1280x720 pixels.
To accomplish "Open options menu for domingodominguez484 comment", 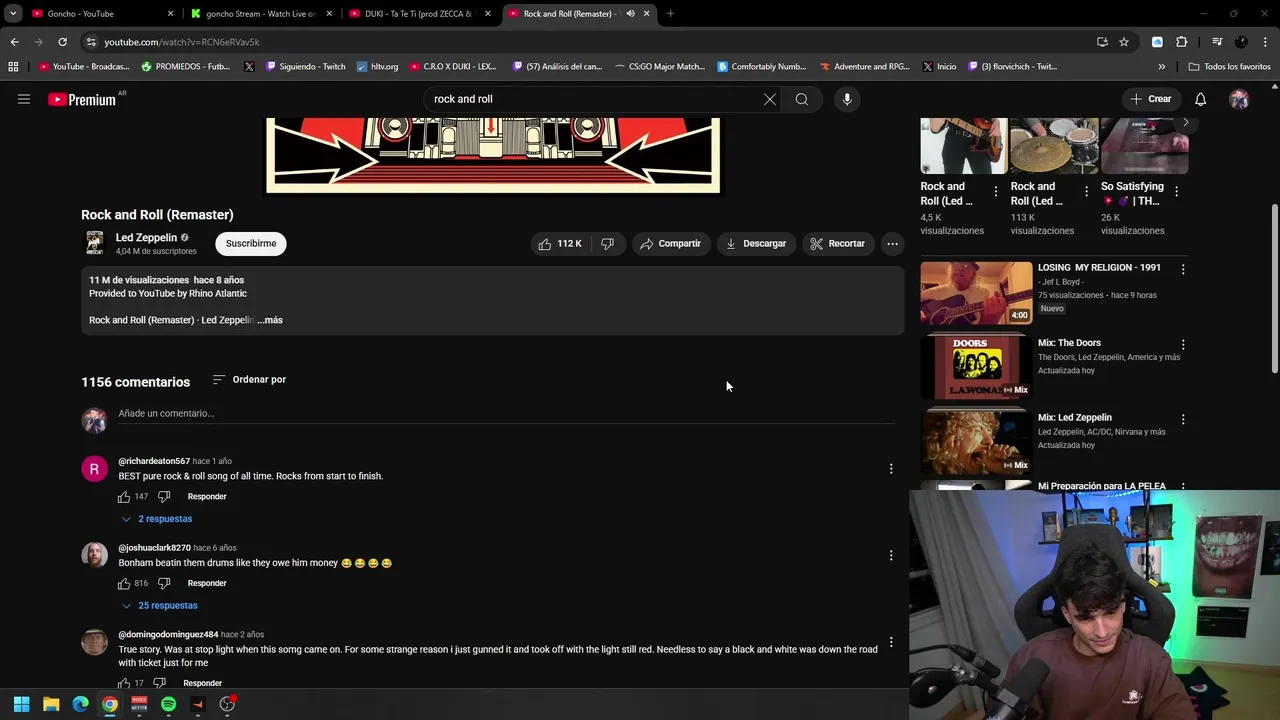I will 891,642.
